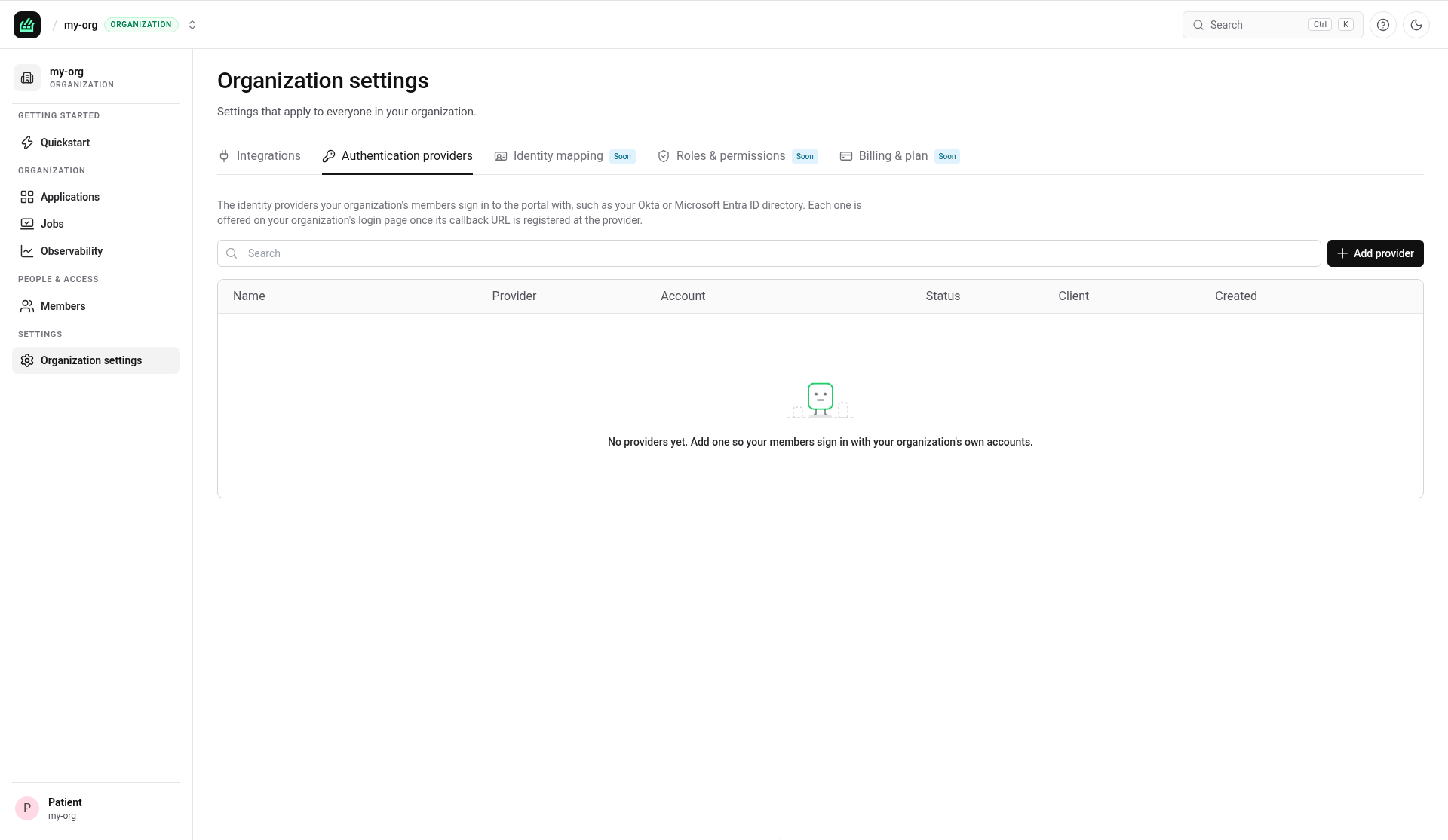The height and width of the screenshot is (840, 1448).
Task: Click the Soon badge beside Billing & plan
Action: (x=947, y=157)
